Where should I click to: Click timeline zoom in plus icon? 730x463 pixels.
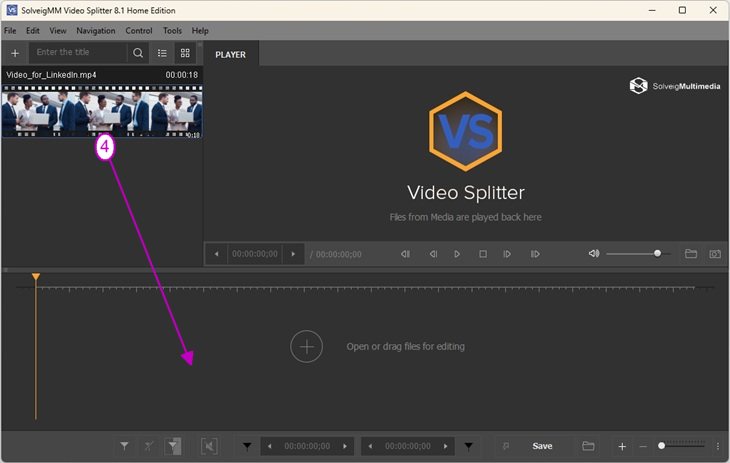tap(622, 446)
